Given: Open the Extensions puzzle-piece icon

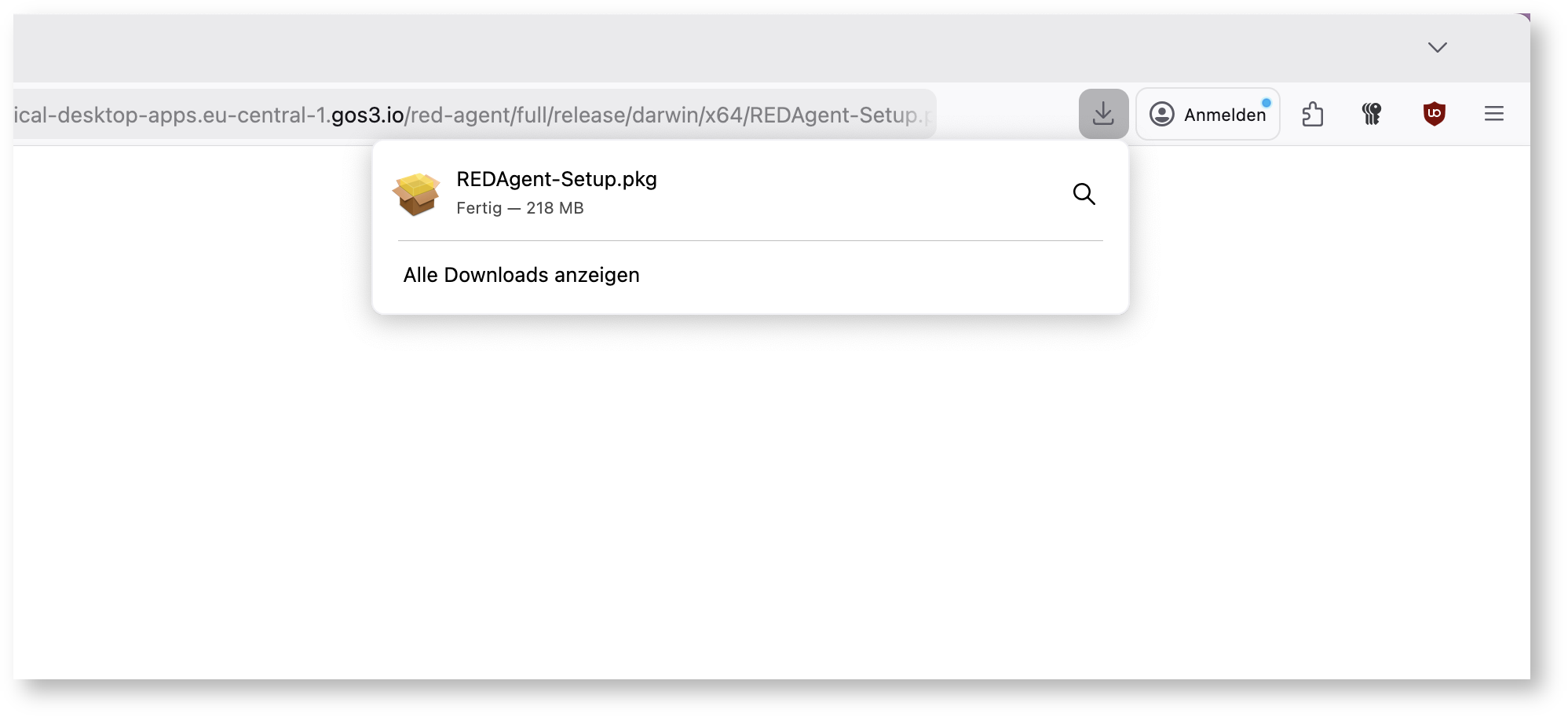Looking at the screenshot, I should 1313,115.
